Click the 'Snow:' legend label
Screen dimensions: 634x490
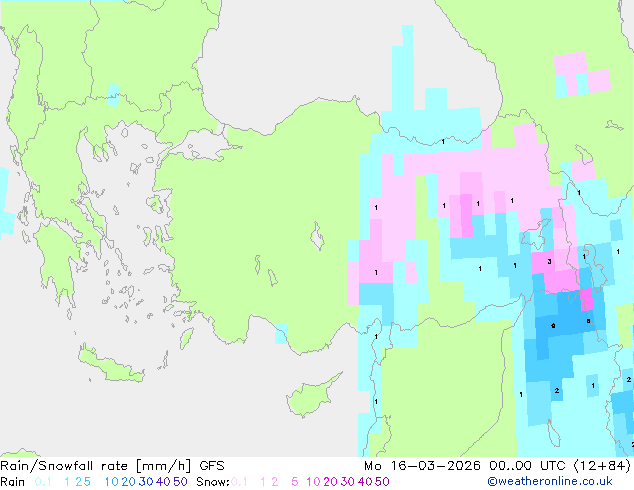coord(213,482)
